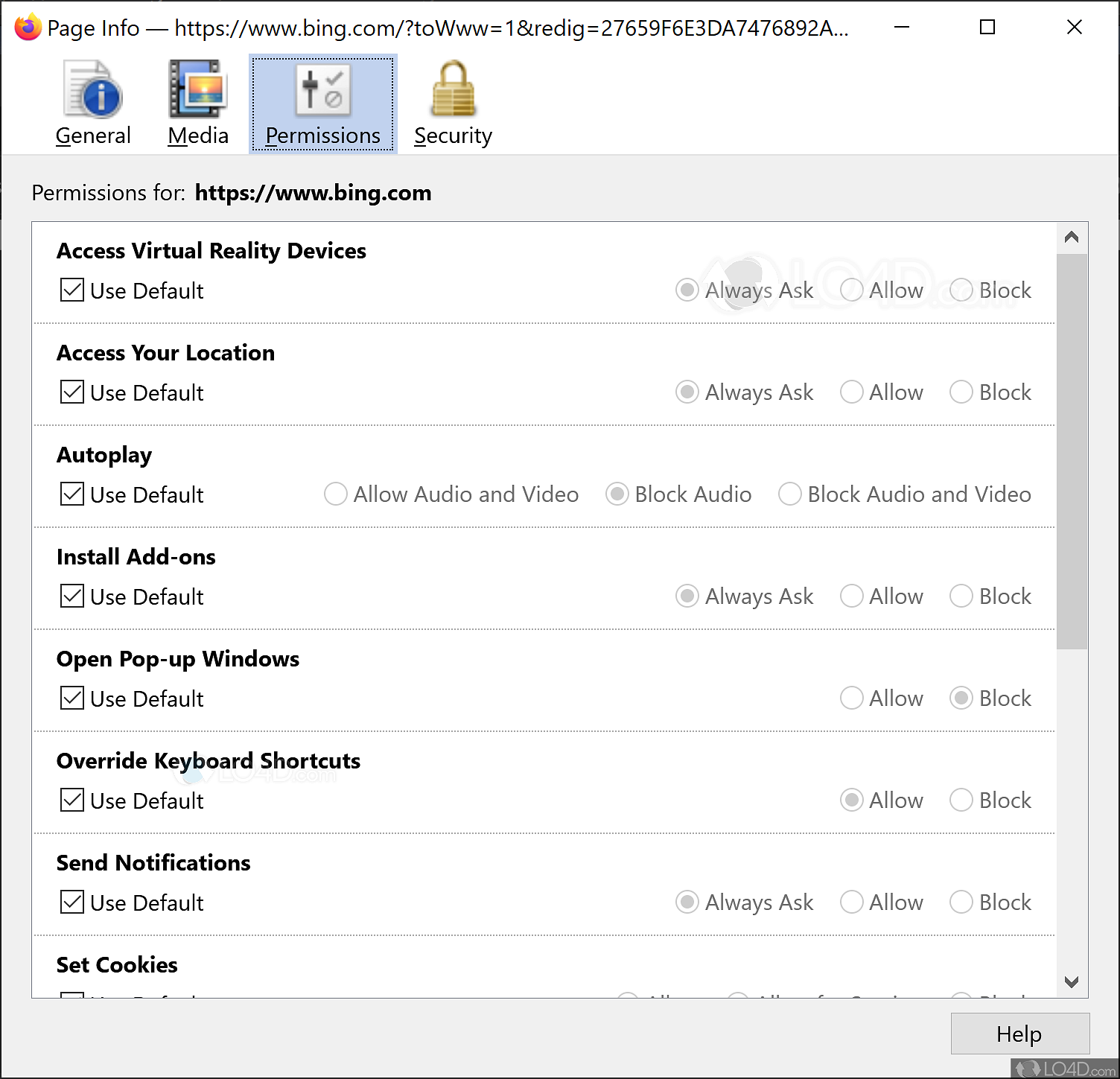This screenshot has height=1079, width=1120.
Task: Minimize the Page Info window
Action: coord(902,28)
